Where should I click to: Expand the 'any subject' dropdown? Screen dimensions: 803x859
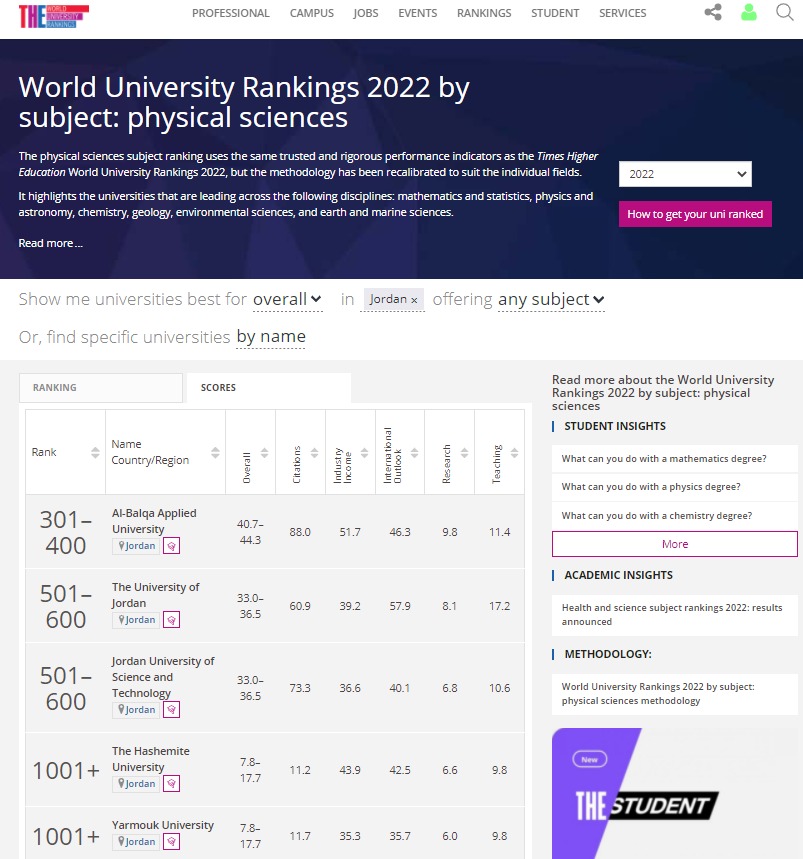point(551,299)
